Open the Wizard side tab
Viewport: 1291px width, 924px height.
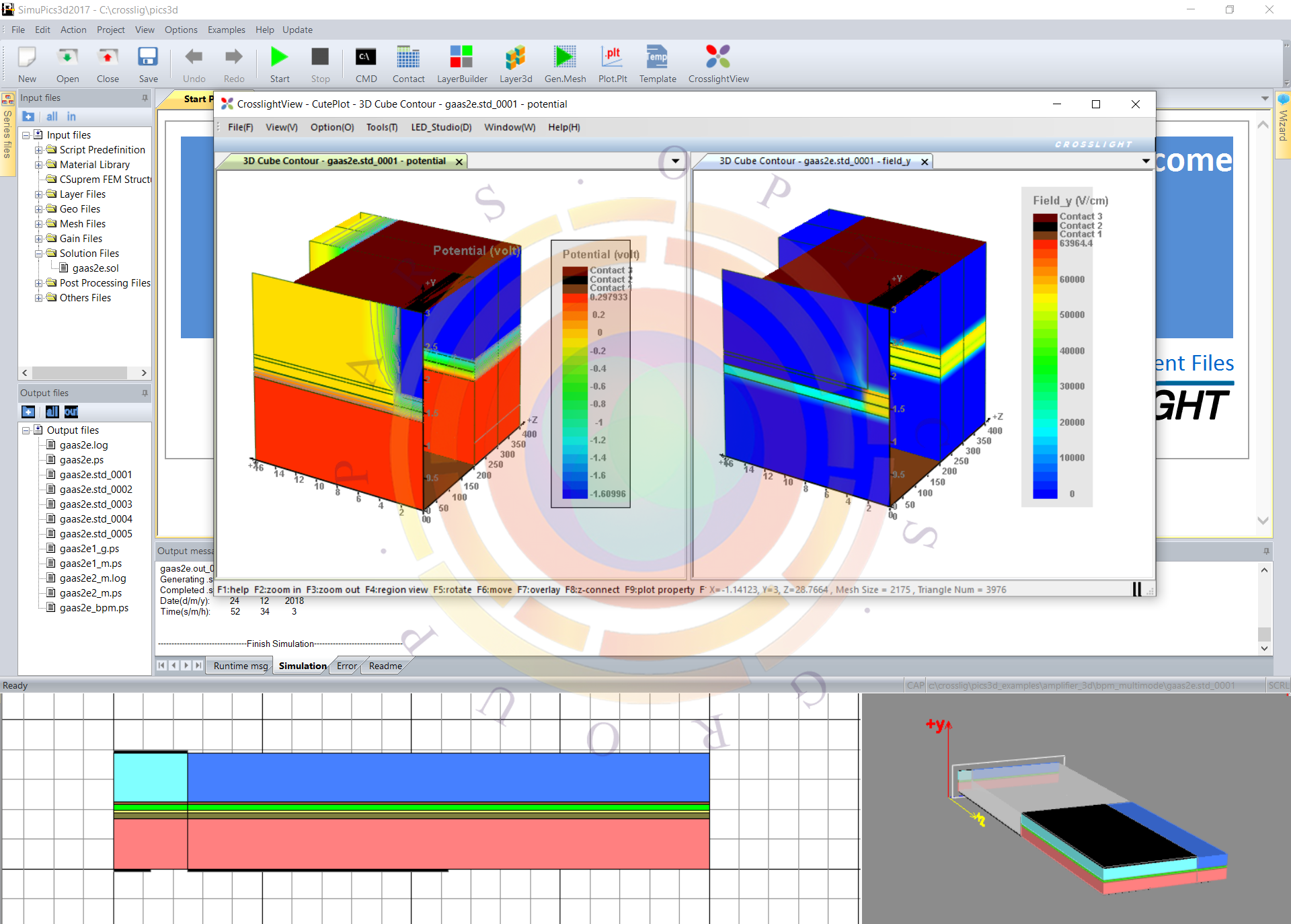point(1283,124)
